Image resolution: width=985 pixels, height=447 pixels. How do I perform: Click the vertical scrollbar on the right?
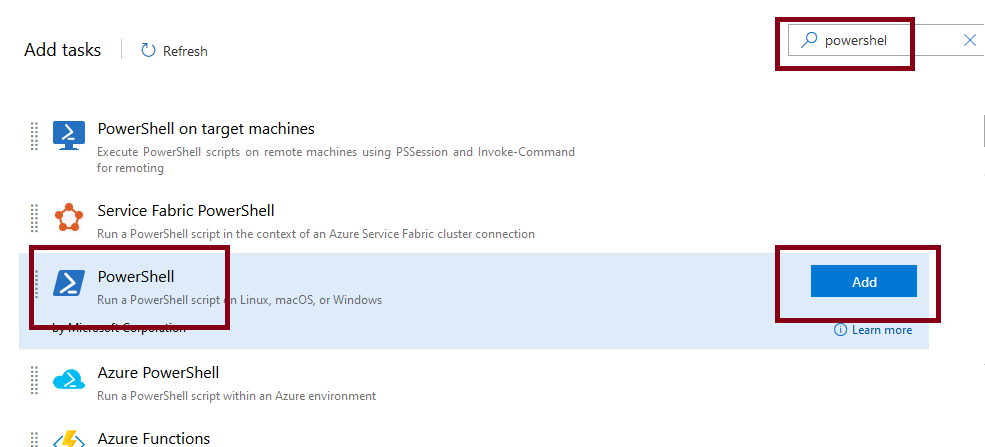click(980, 130)
